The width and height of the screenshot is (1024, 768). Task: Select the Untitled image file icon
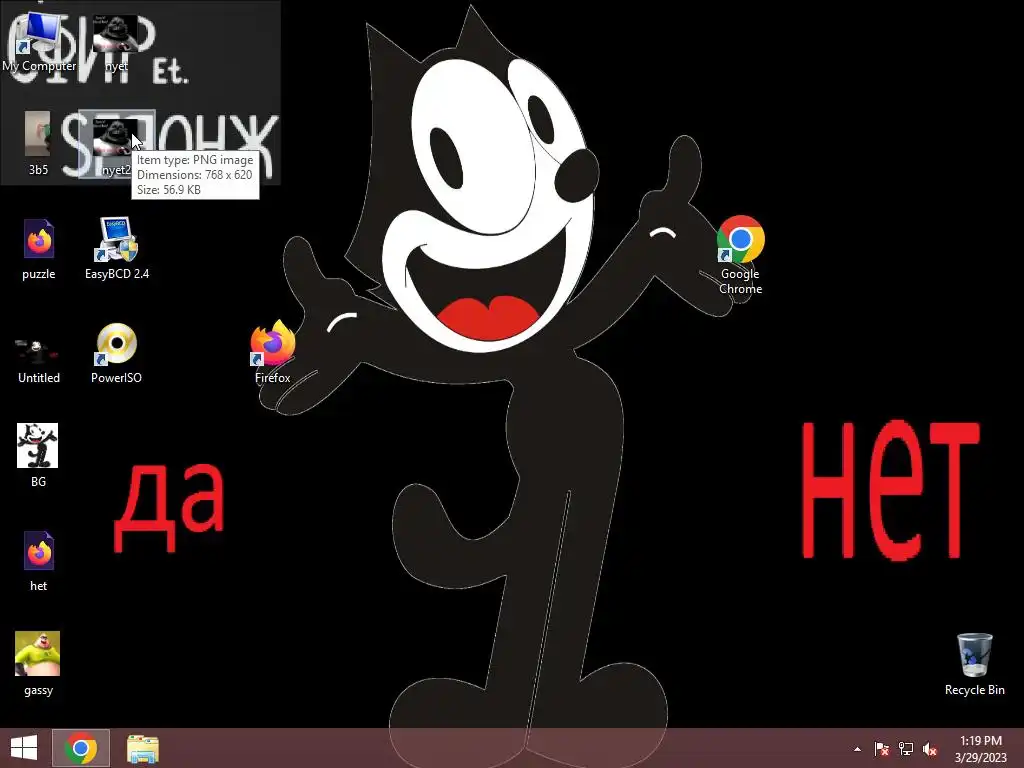pyautogui.click(x=39, y=359)
